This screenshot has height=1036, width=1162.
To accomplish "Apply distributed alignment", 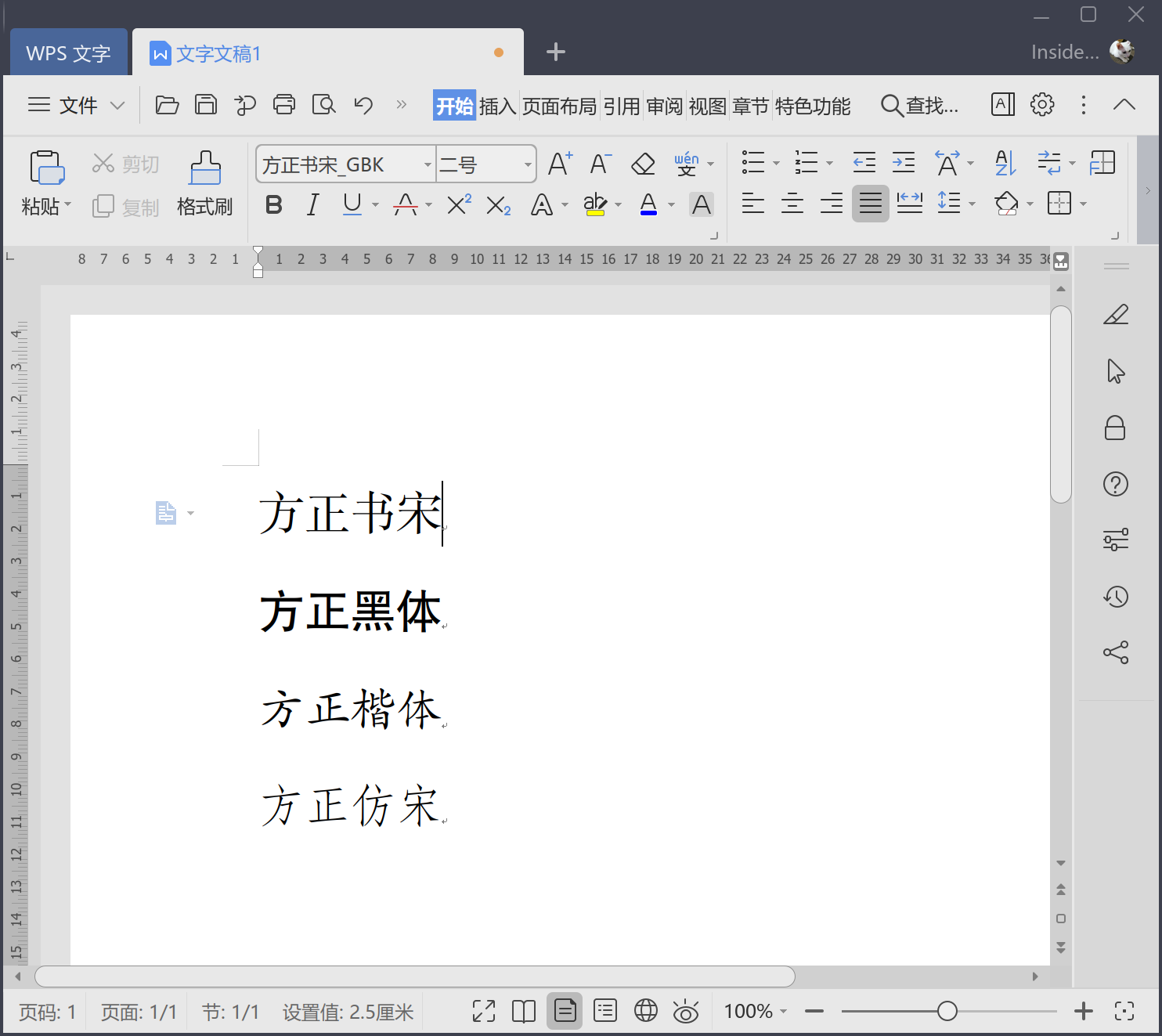I will pos(909,204).
